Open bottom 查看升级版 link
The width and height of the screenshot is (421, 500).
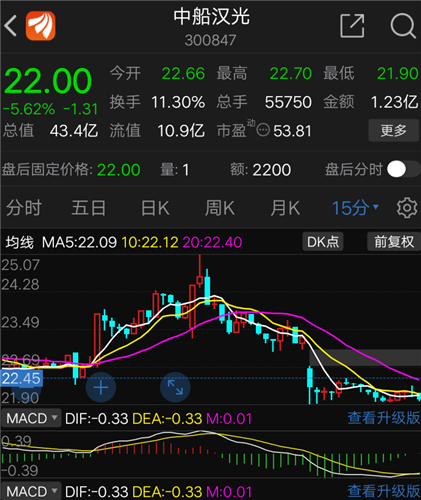coord(384,491)
